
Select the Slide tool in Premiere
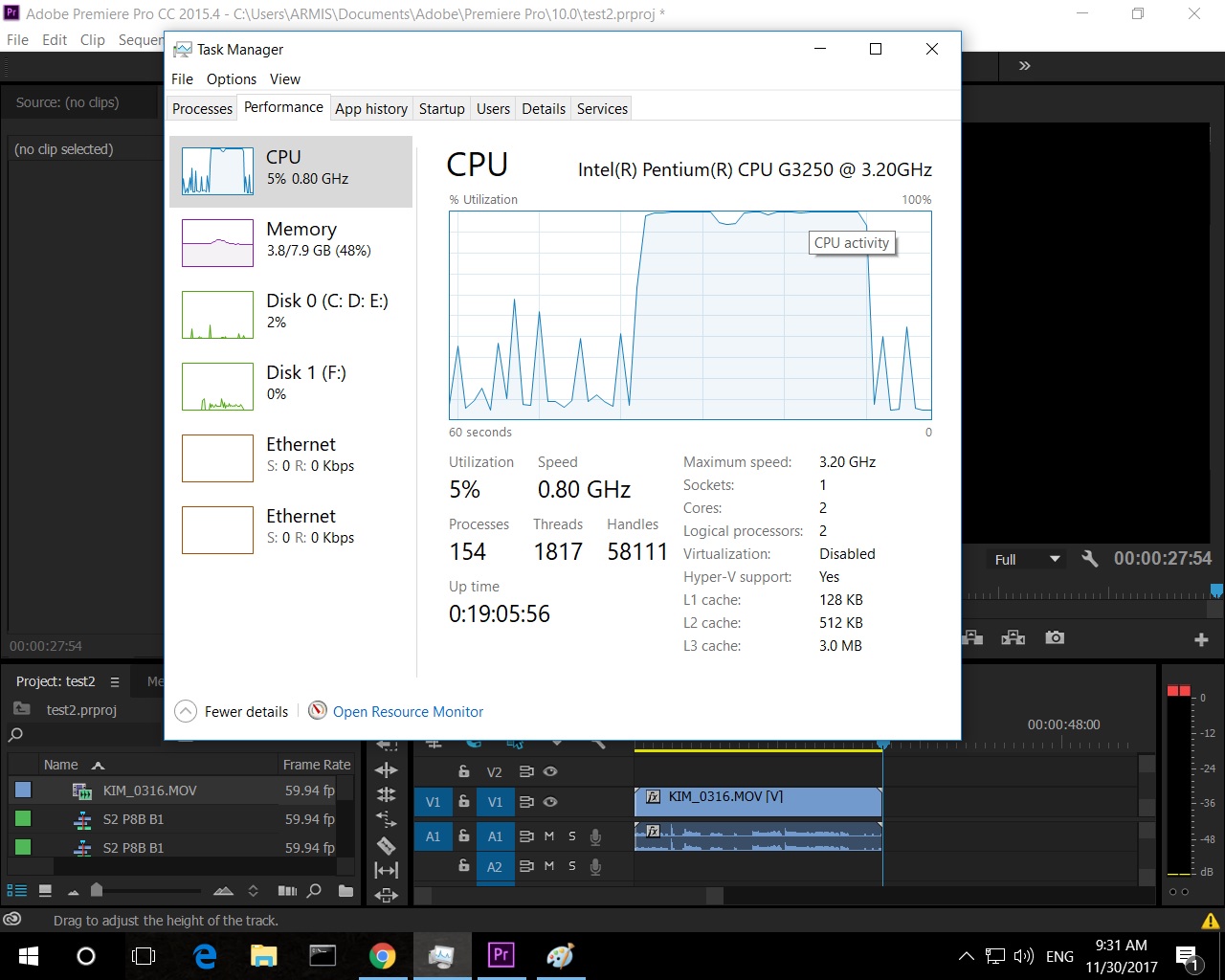(387, 895)
